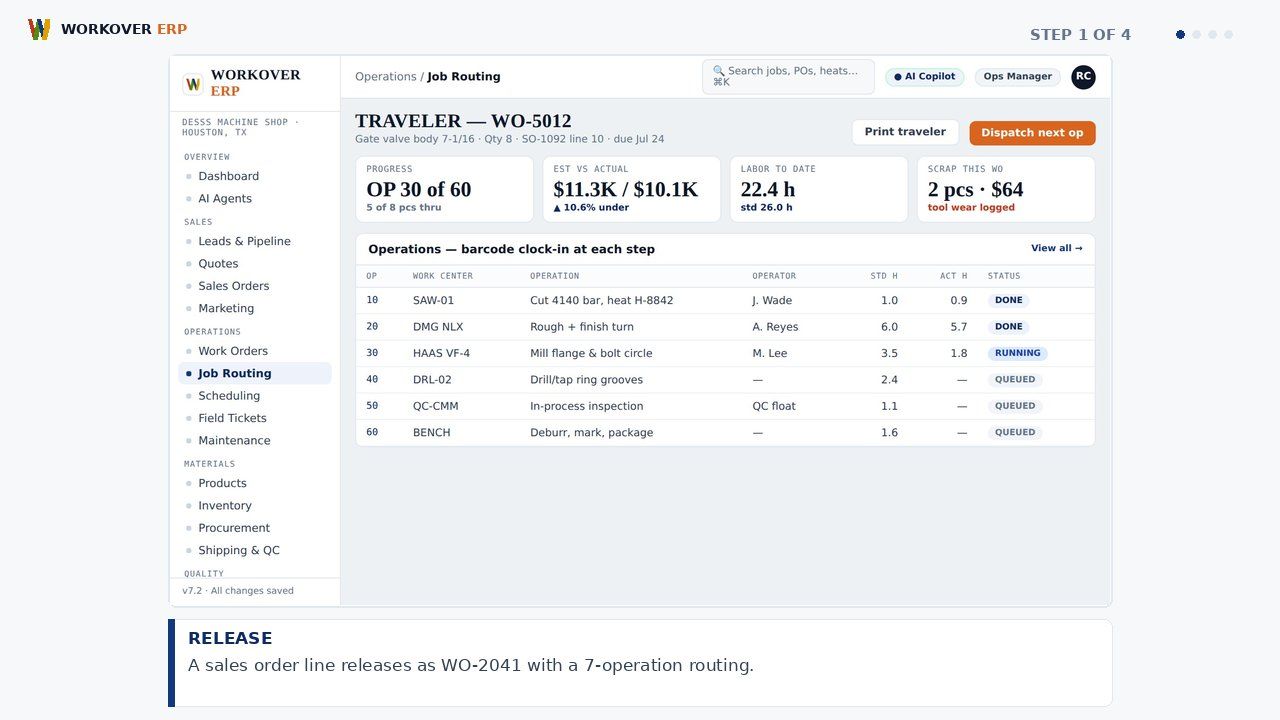Expand operations list with View all

coord(1056,248)
